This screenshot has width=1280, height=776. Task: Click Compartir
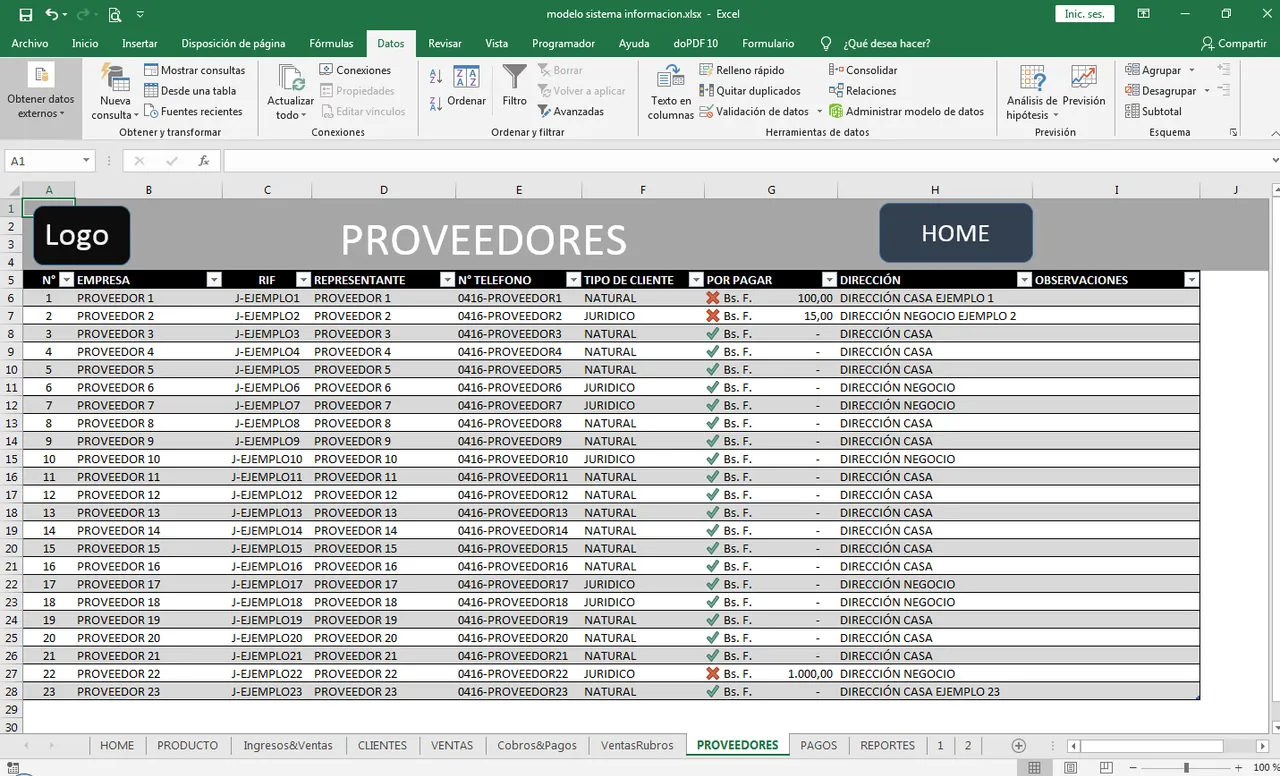point(1235,43)
